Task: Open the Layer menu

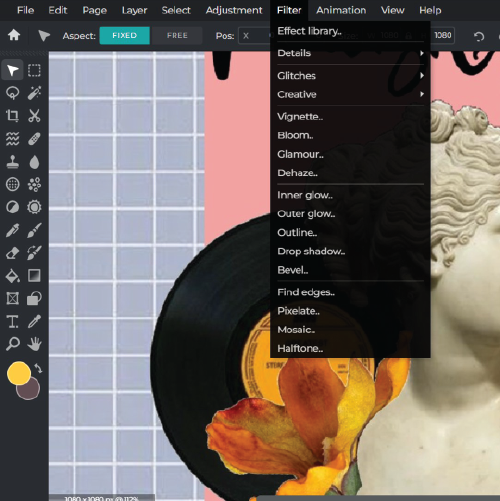Action: click(134, 10)
